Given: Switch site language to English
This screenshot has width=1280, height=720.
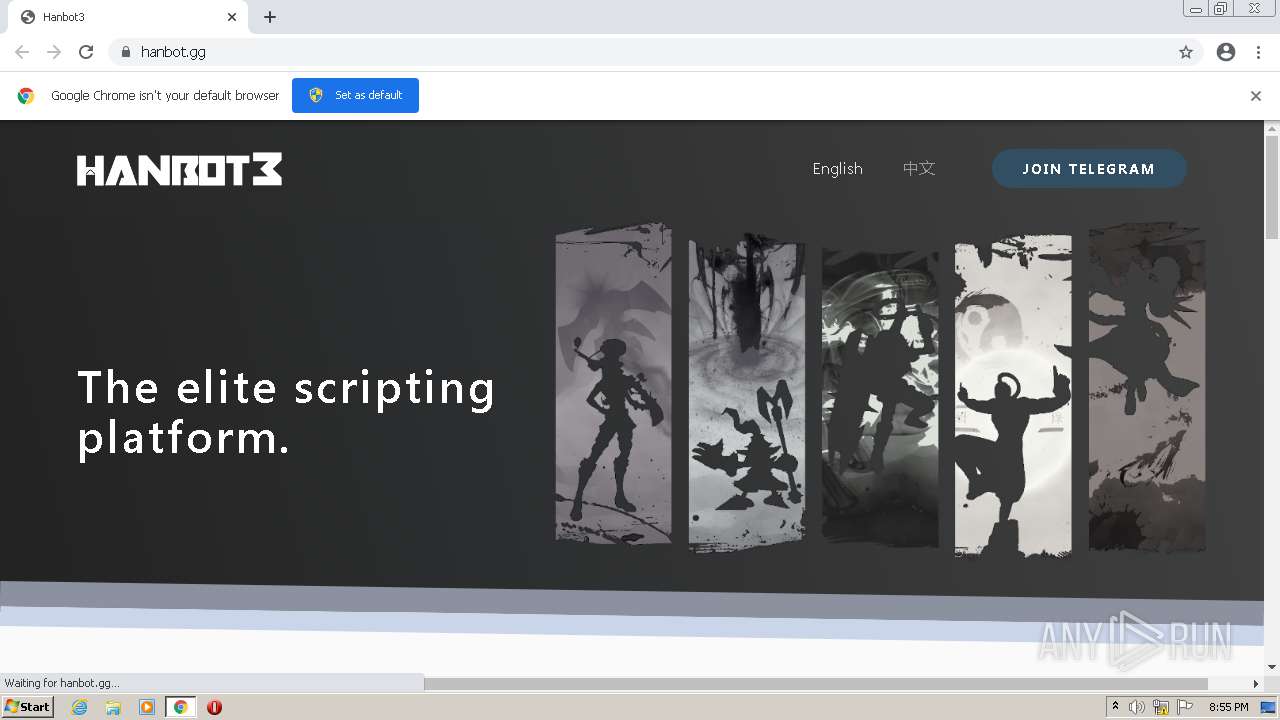Looking at the screenshot, I should 837,168.
